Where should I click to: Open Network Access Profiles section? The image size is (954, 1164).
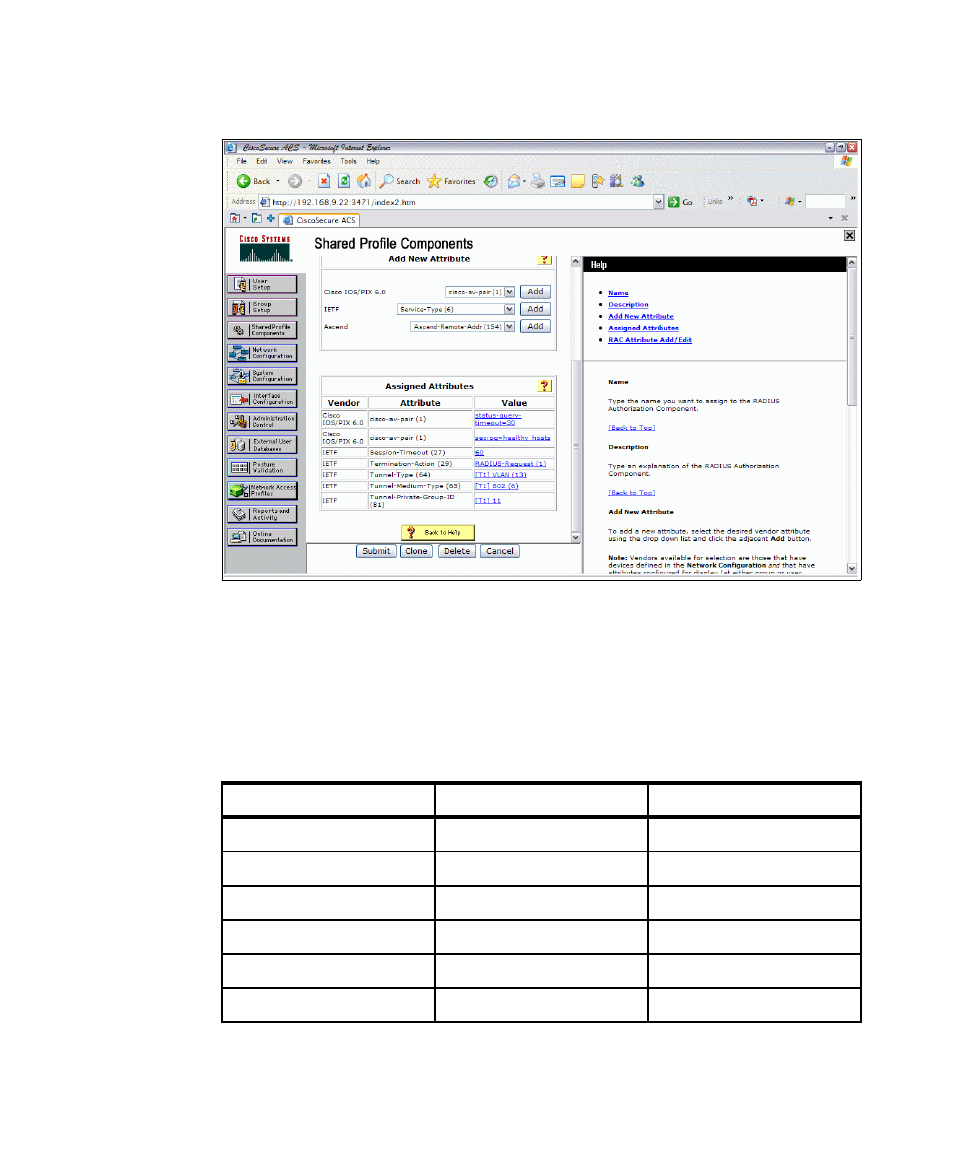(x=262, y=491)
